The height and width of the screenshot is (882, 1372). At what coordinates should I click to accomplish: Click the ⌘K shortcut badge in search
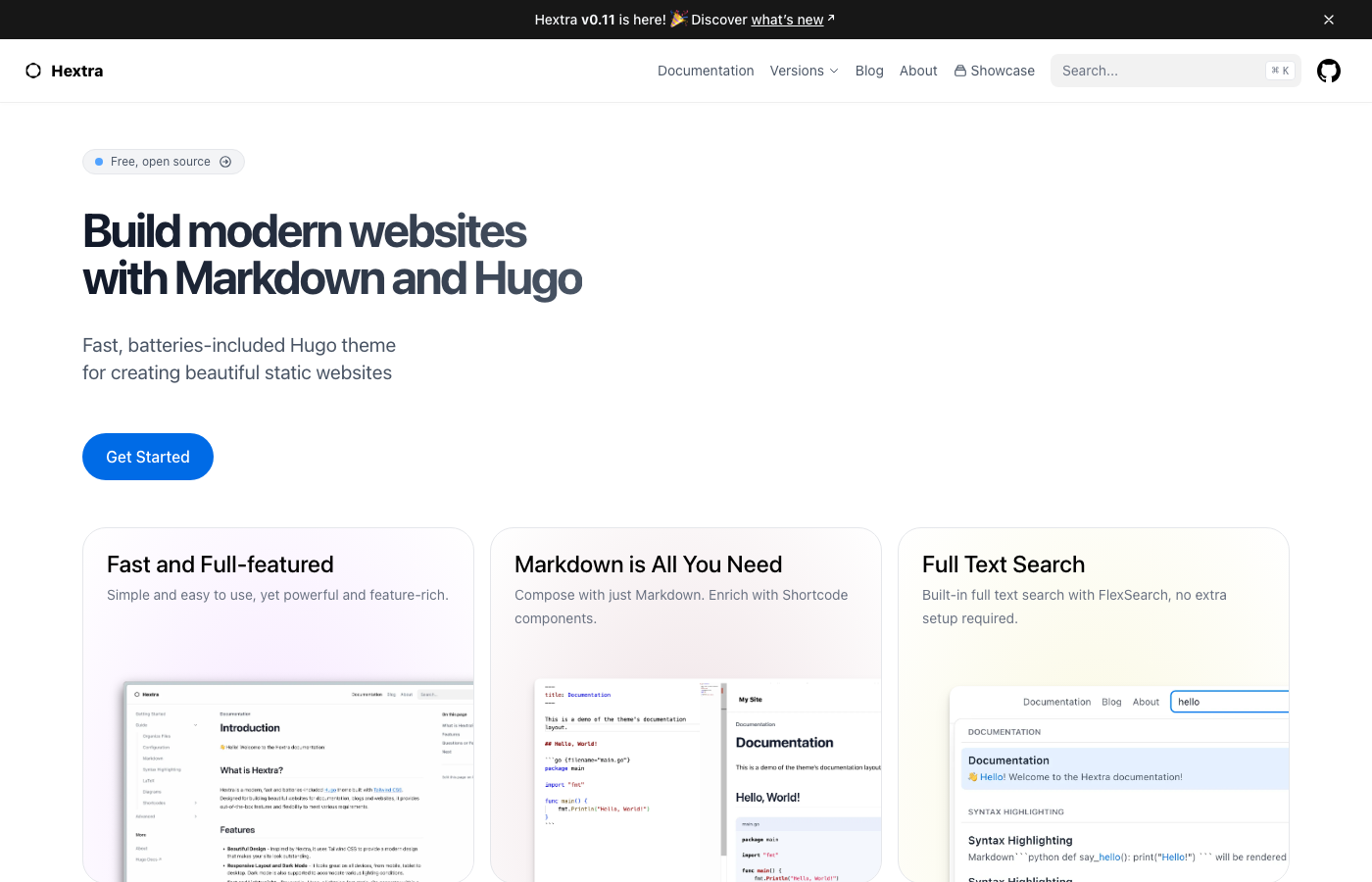point(1280,70)
